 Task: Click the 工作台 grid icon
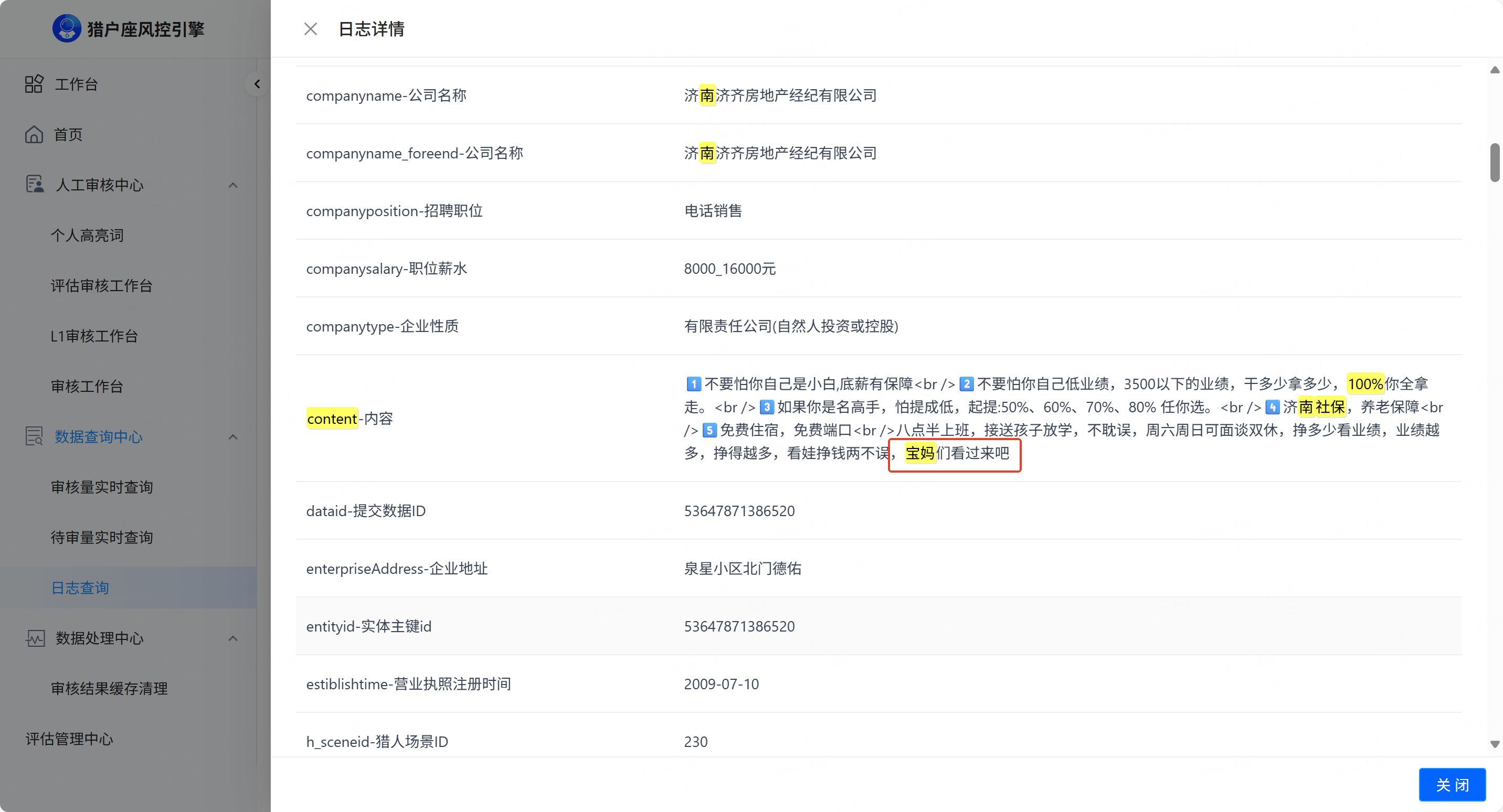tap(34, 84)
